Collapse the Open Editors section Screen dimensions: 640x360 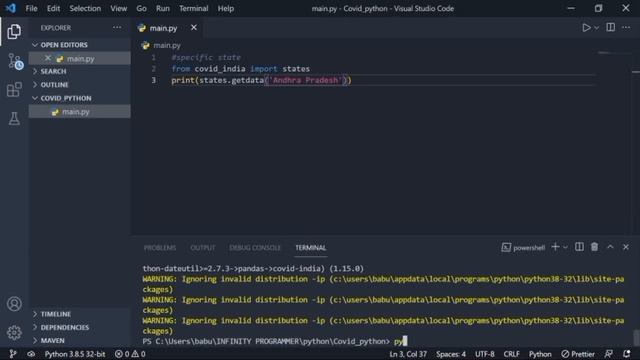[80, 44]
